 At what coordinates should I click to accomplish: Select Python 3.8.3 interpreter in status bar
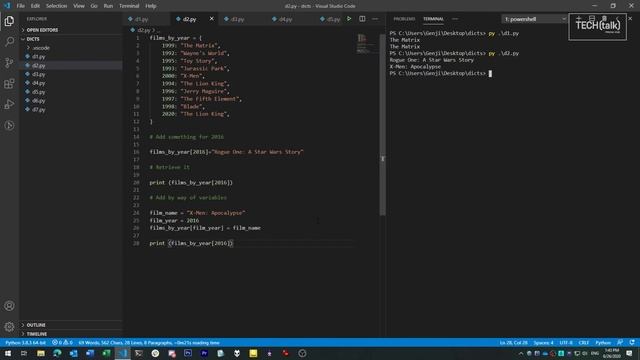tap(25, 342)
